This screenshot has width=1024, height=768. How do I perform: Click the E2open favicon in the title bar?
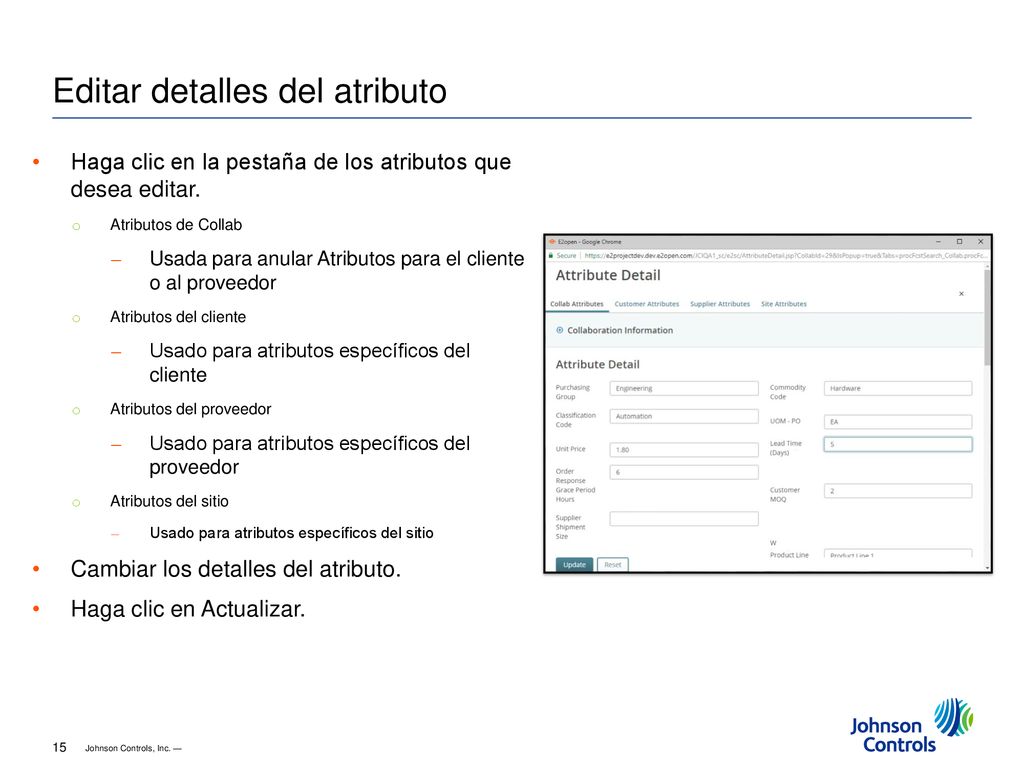click(x=552, y=242)
